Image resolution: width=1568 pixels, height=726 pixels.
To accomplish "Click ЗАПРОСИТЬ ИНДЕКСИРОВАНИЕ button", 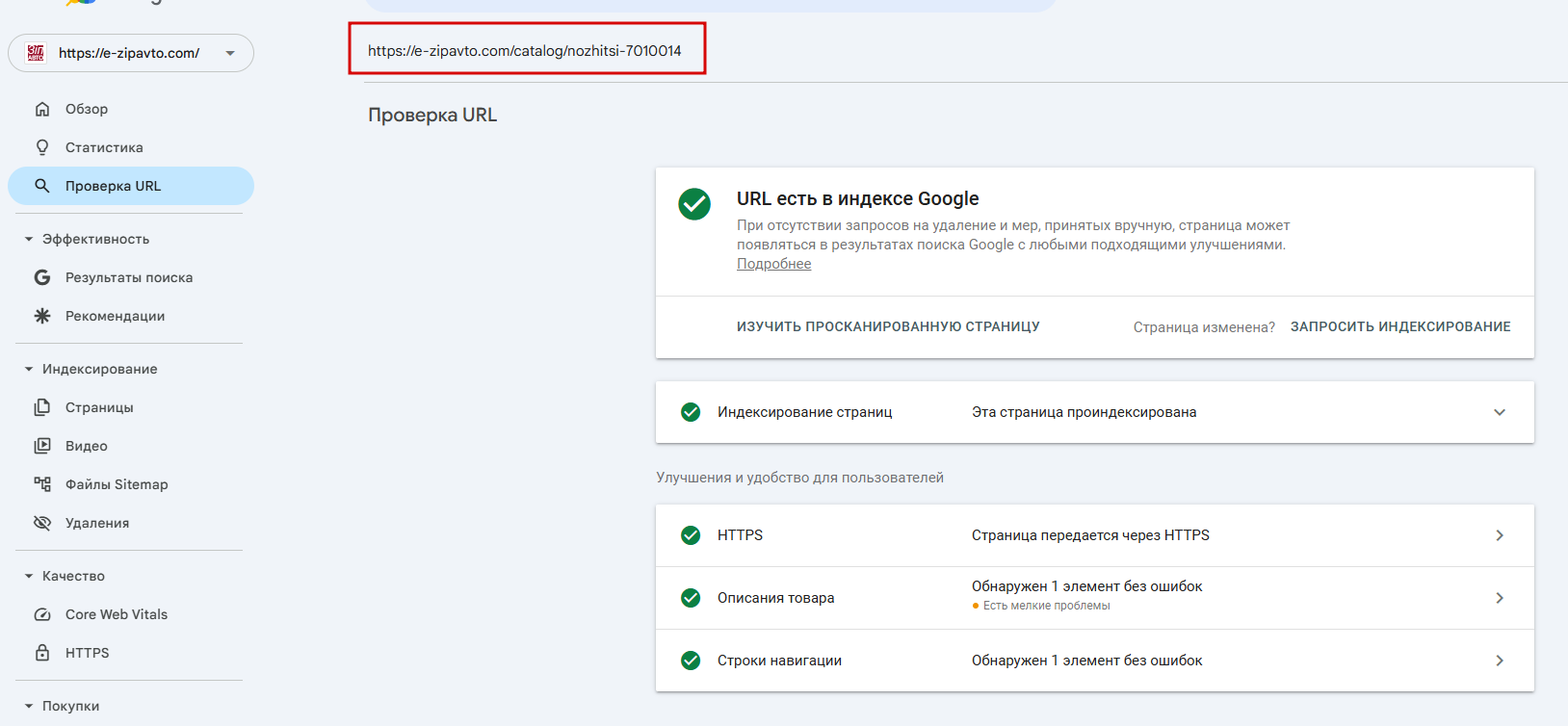I will coord(1399,326).
